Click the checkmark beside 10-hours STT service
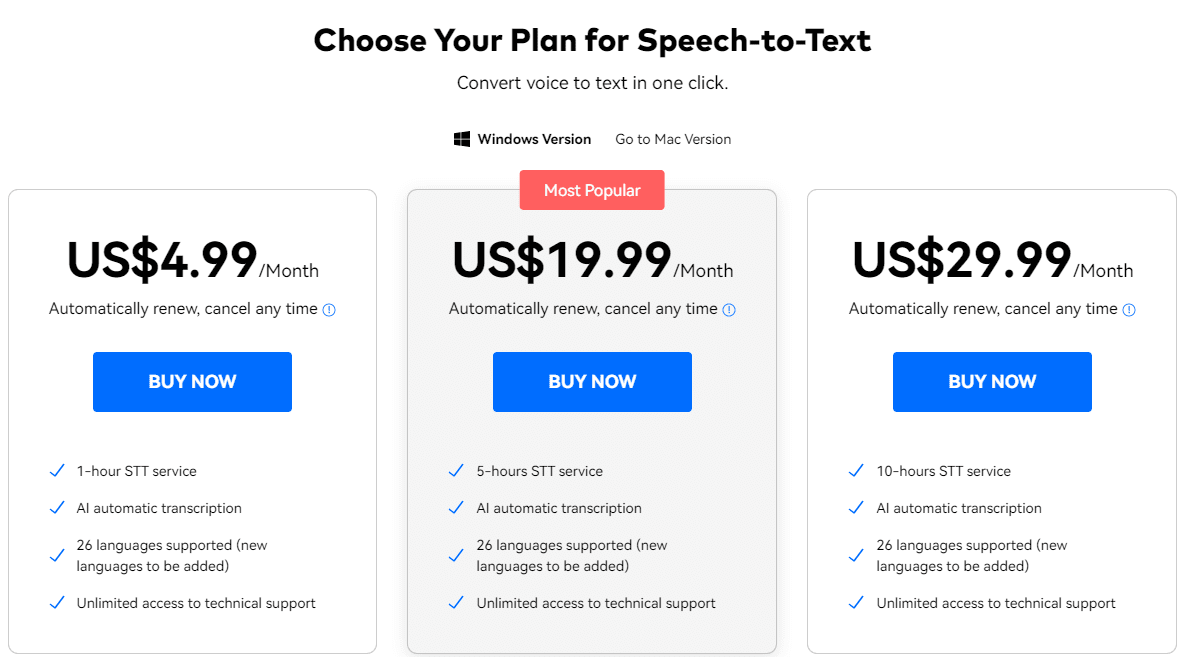This screenshot has width=1182, height=657. point(856,471)
